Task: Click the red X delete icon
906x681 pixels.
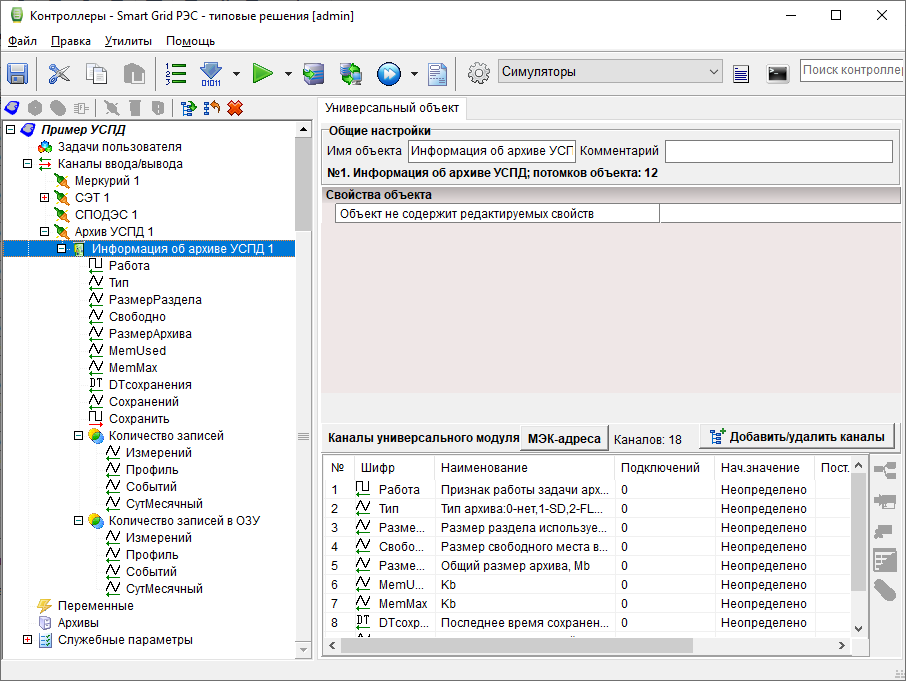Action: pyautogui.click(x=235, y=108)
